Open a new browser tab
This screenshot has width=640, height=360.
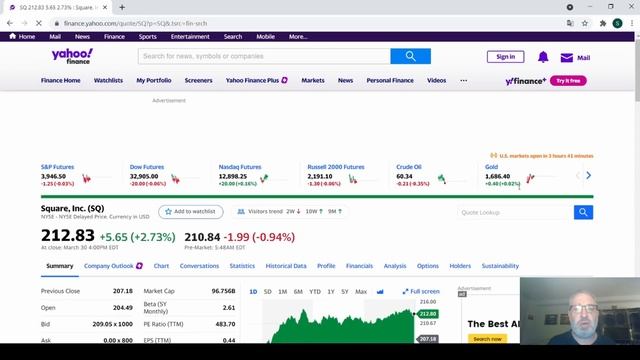tap(122, 7)
